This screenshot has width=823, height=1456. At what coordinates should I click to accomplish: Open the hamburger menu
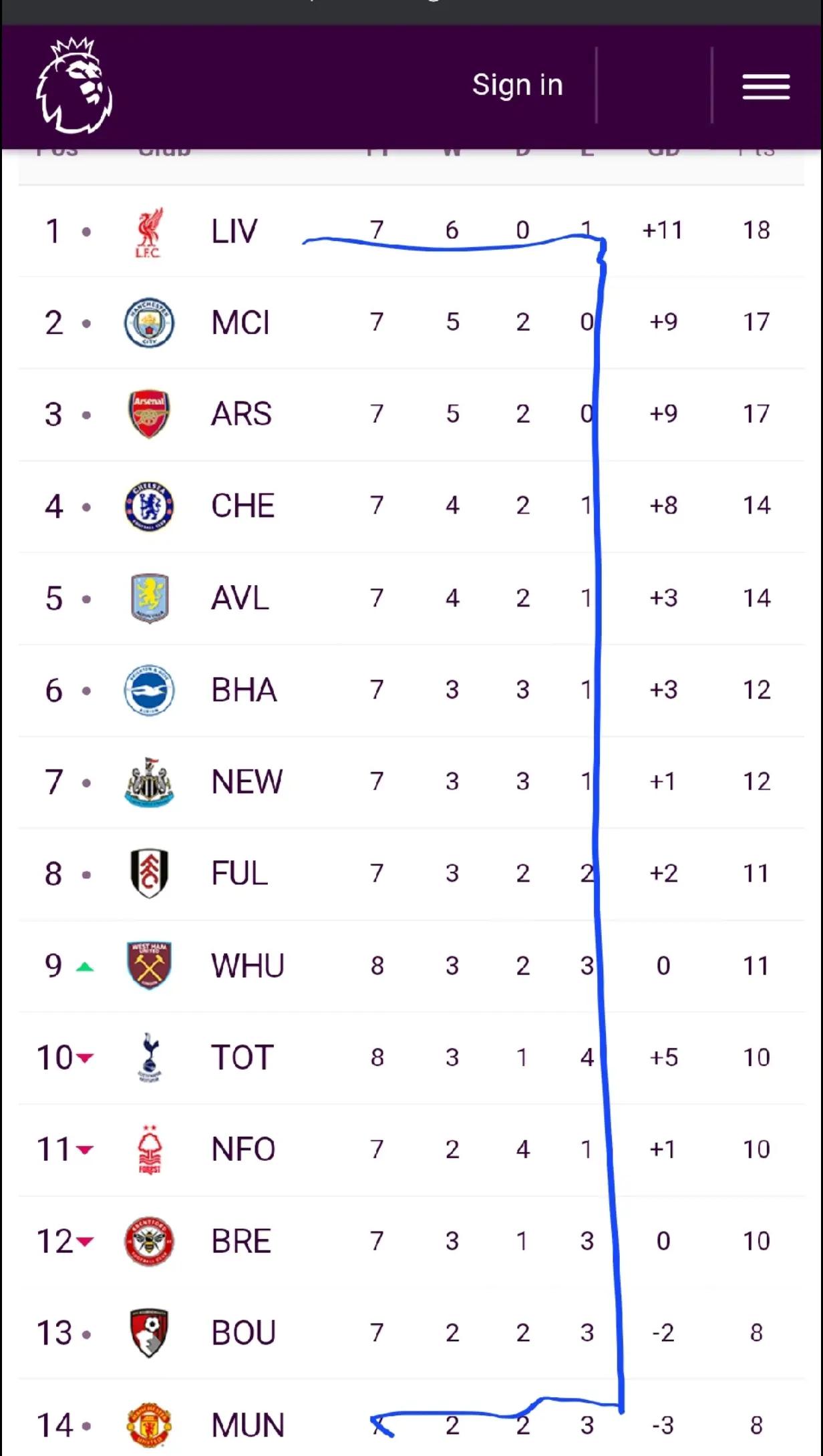[x=766, y=87]
